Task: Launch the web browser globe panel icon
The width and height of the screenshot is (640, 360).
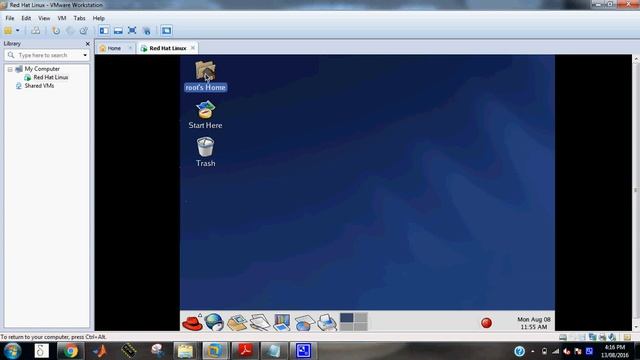Action: (x=214, y=322)
